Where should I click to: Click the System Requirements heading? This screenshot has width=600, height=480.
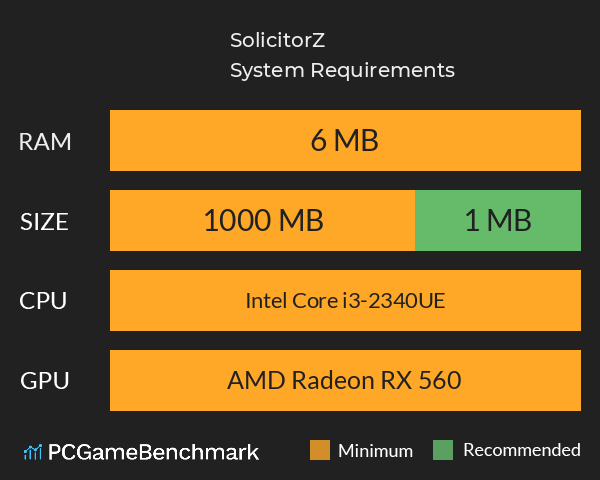coord(342,70)
